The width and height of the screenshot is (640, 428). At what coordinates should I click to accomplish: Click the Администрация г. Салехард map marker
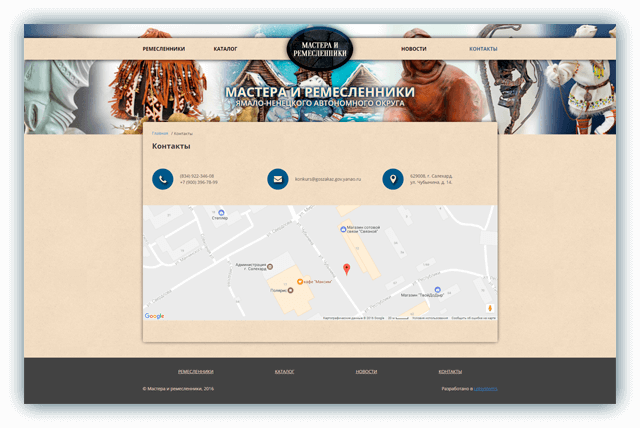270,267
